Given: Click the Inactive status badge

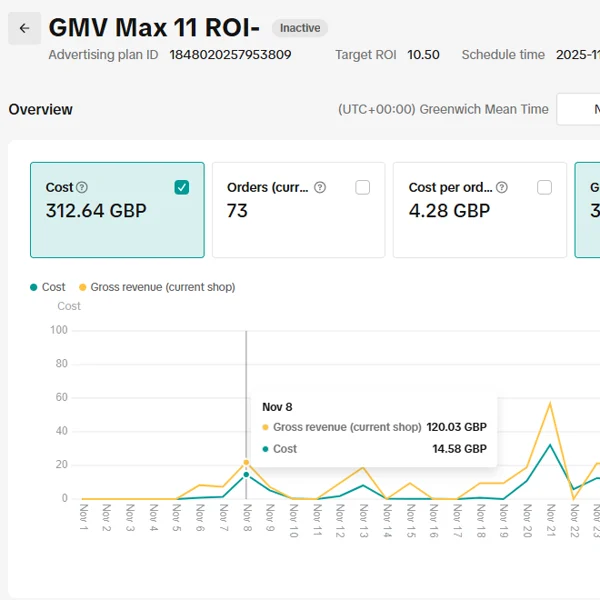Looking at the screenshot, I should point(300,28).
